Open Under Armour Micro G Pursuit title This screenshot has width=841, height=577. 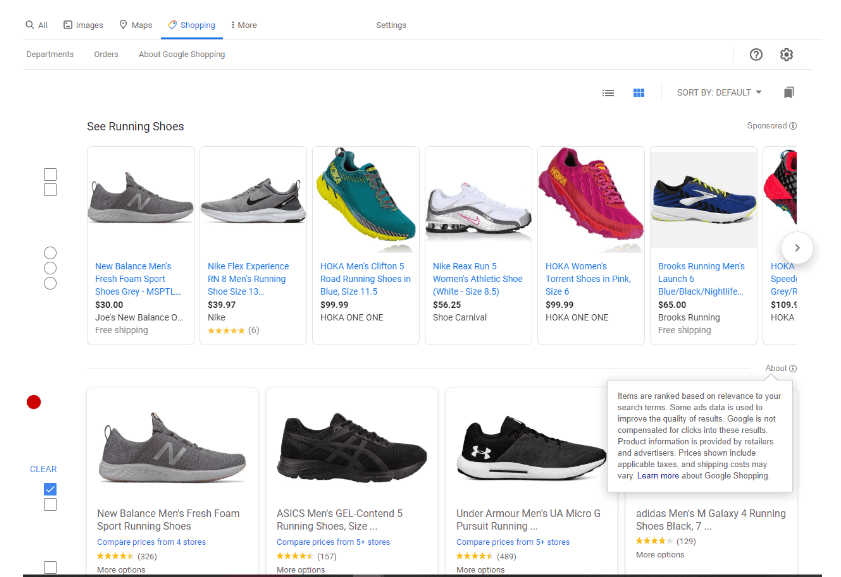coord(528,520)
